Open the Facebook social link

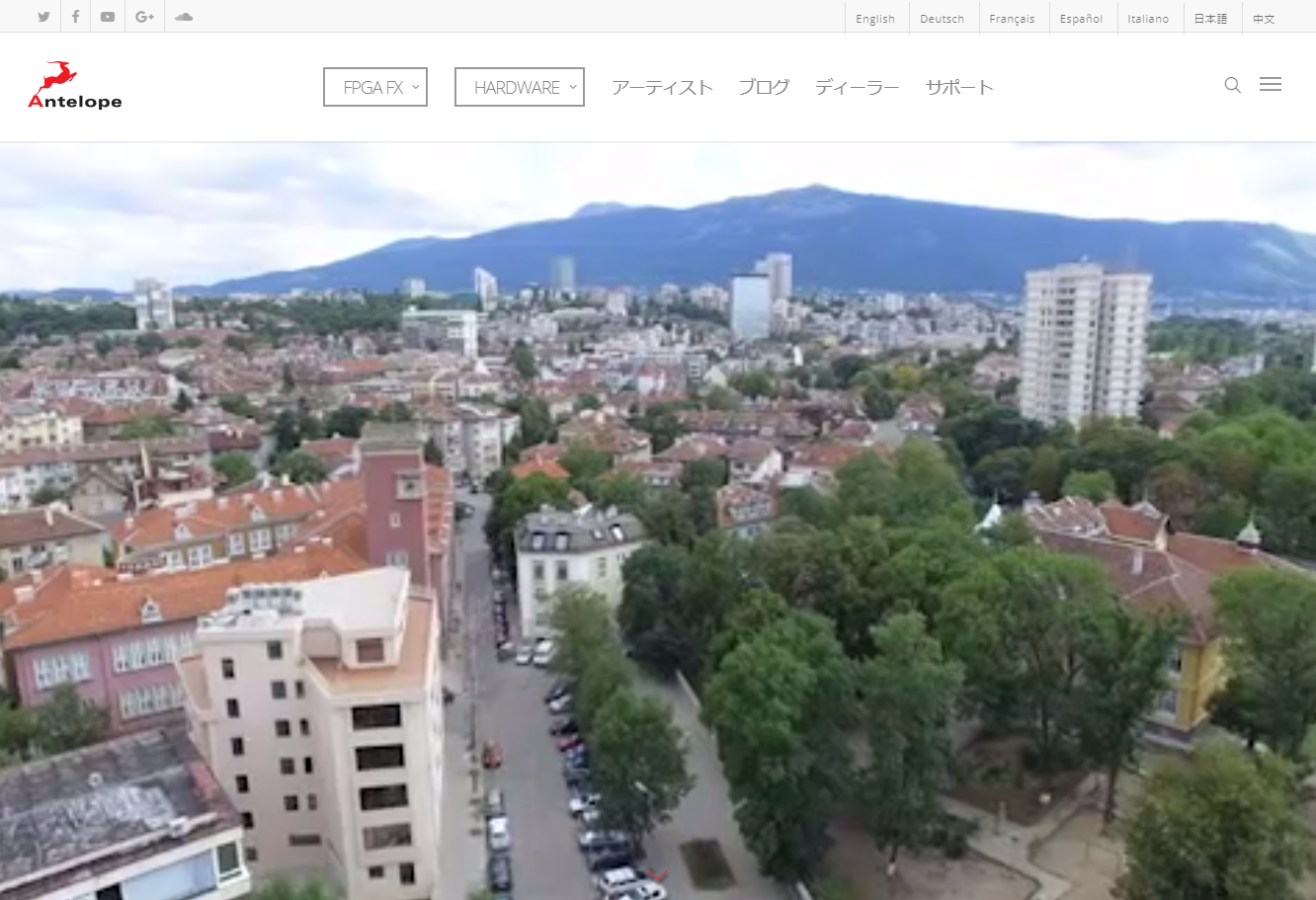75,17
